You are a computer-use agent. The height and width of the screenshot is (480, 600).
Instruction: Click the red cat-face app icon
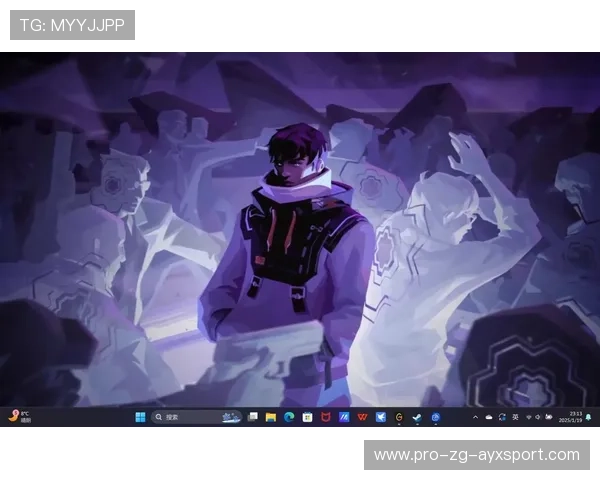[x=325, y=417]
